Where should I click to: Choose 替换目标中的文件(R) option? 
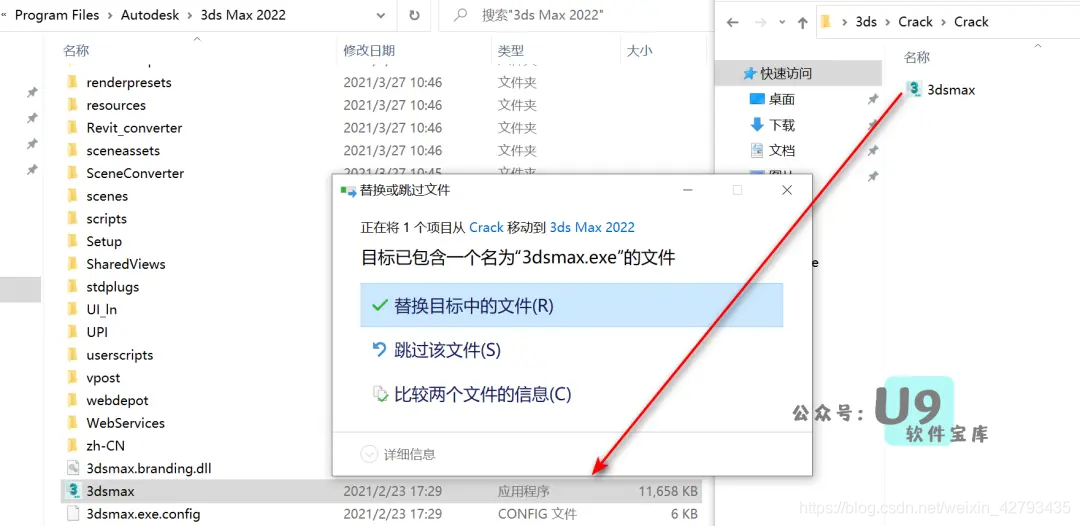(571, 305)
